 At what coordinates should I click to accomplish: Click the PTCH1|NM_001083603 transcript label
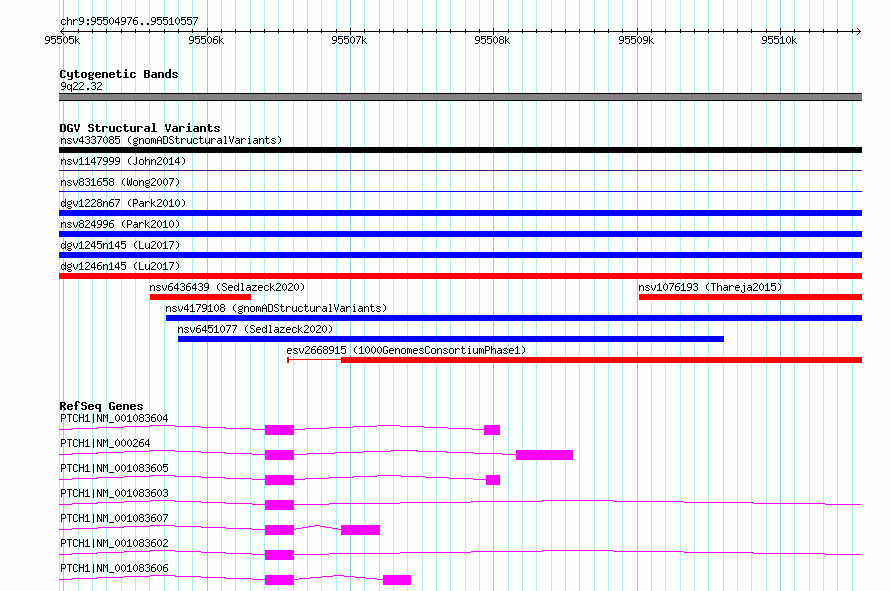(x=114, y=493)
